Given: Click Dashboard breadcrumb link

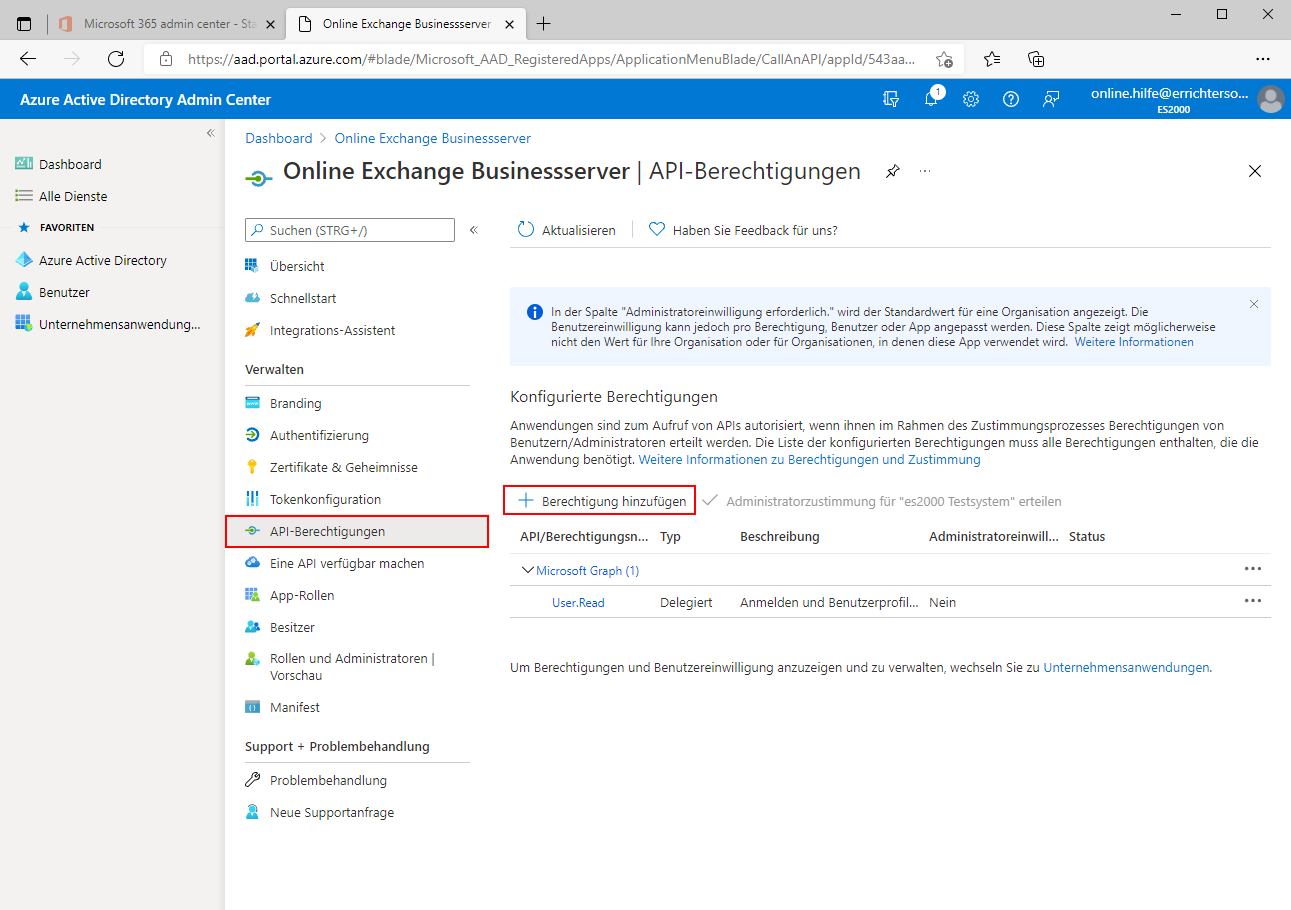Looking at the screenshot, I should 279,138.
